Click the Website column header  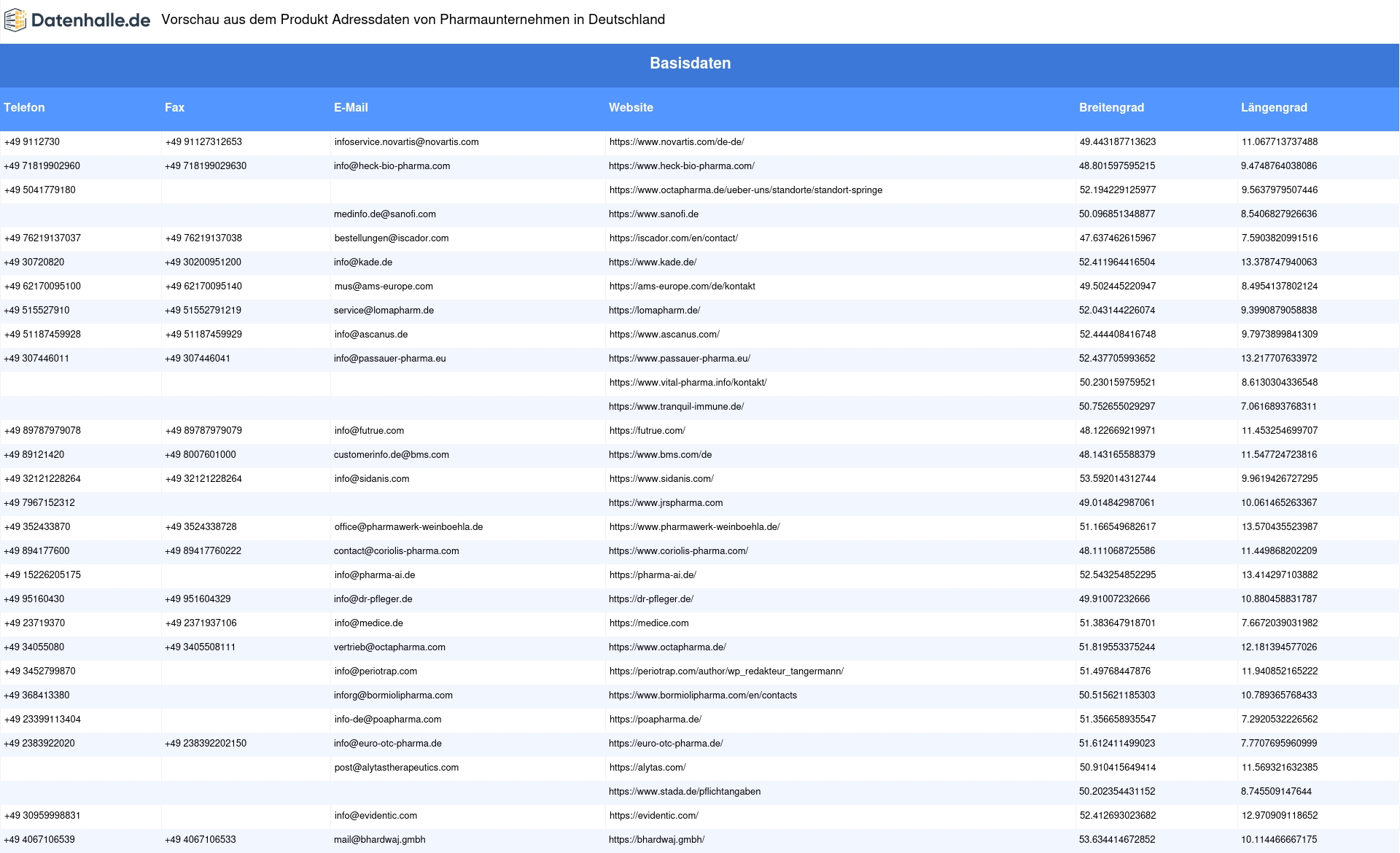pyautogui.click(x=631, y=107)
